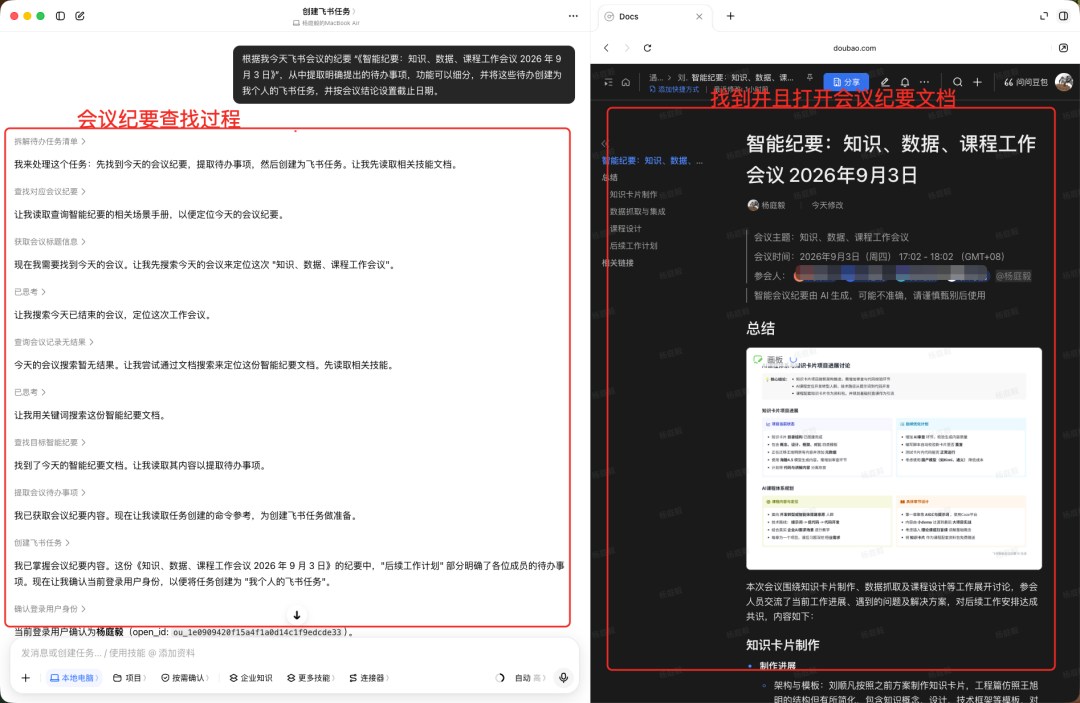Open the user avatar profile menu

[1064, 82]
